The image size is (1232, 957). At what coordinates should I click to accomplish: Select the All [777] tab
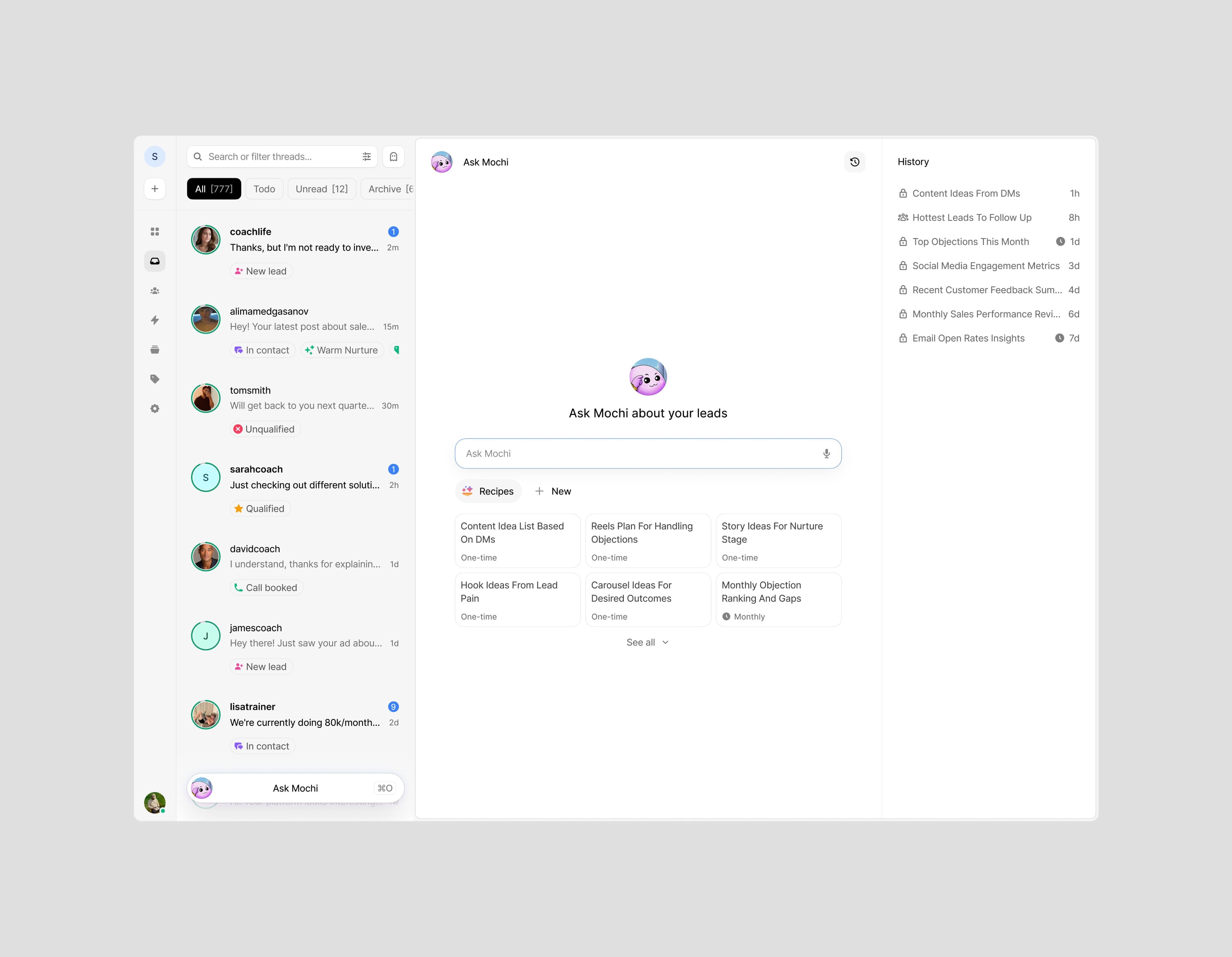click(x=214, y=189)
